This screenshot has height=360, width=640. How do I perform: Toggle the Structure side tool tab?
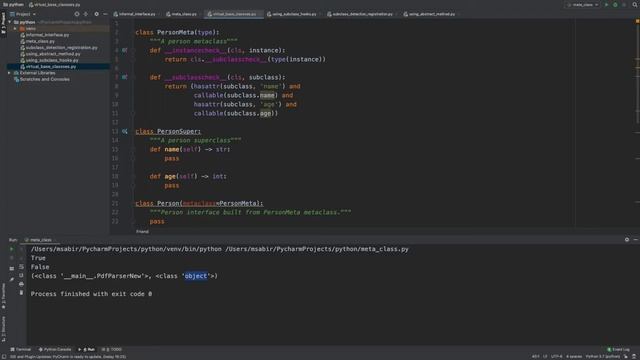pos(3,329)
